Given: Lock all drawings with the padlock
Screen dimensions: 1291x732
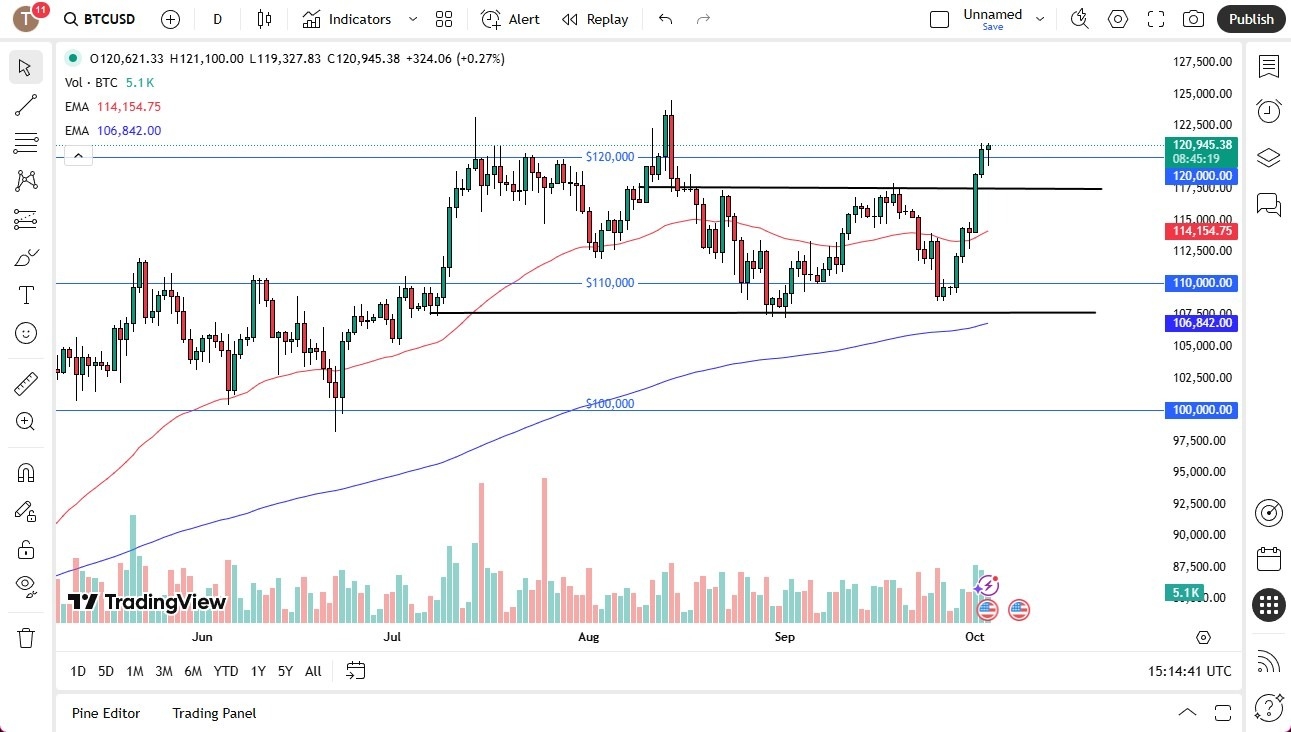Looking at the screenshot, I should tap(26, 549).
